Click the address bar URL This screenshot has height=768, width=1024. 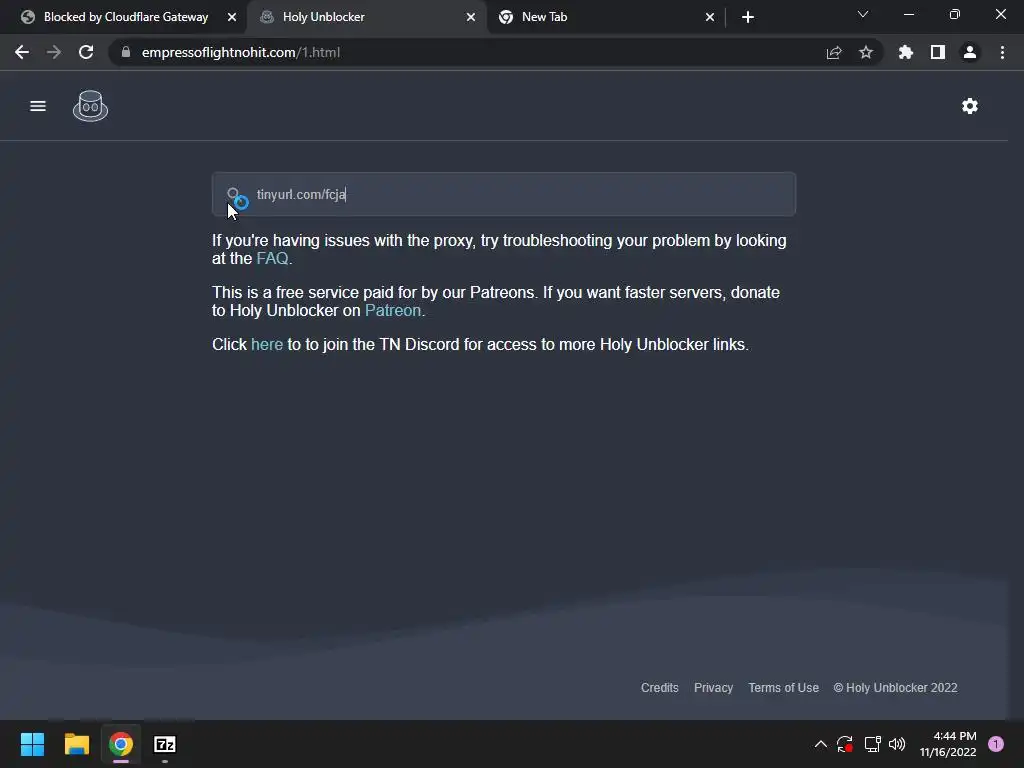240,52
